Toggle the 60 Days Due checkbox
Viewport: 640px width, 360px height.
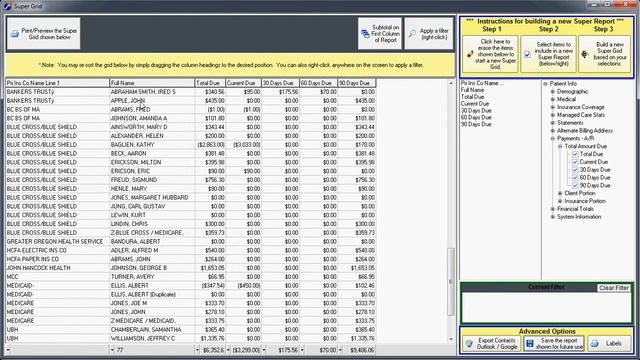575,178
